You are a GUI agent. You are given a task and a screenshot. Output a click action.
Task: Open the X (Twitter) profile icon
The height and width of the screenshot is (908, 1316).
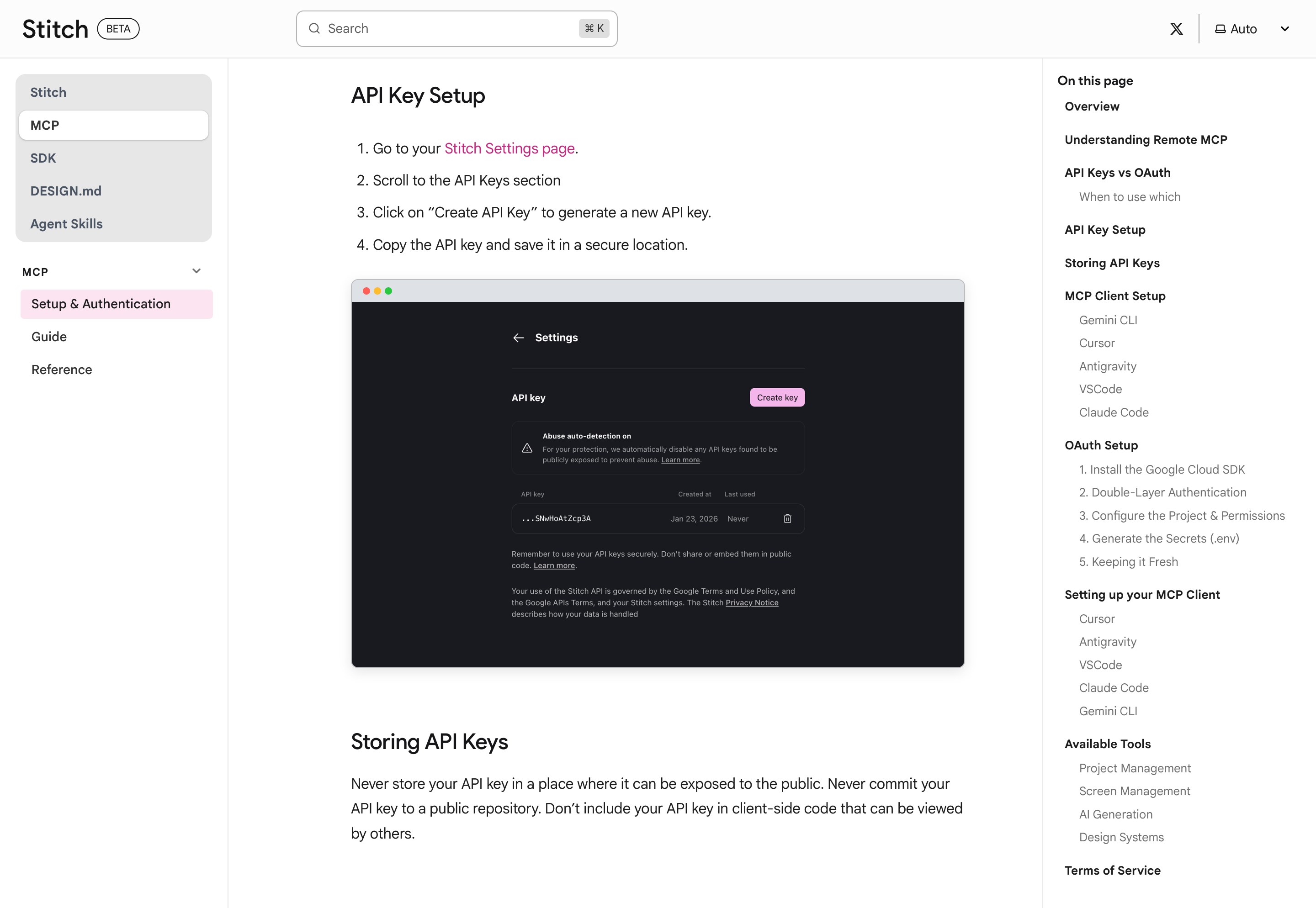tap(1176, 29)
